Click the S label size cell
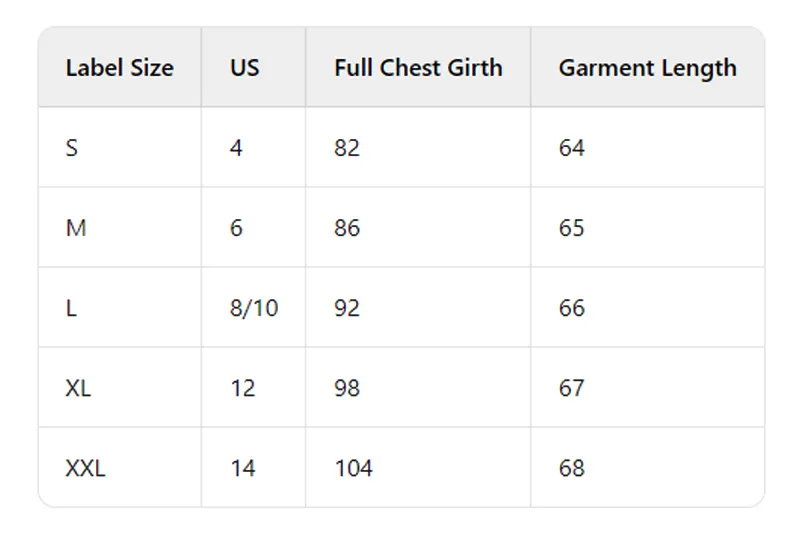The width and height of the screenshot is (800, 556). pyautogui.click(x=119, y=147)
